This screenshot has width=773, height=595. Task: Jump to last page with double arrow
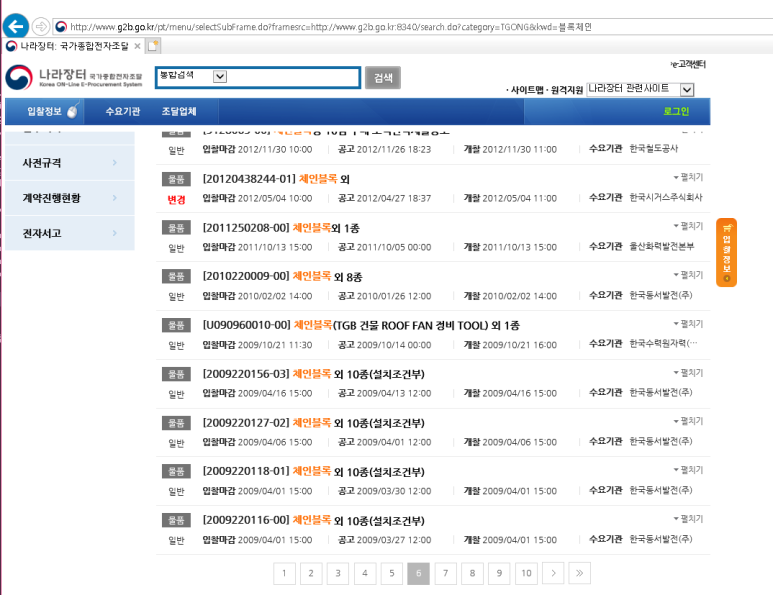coord(579,573)
